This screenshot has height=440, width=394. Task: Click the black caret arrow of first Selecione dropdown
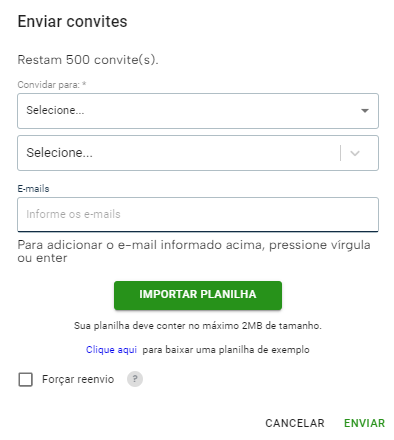click(x=365, y=111)
